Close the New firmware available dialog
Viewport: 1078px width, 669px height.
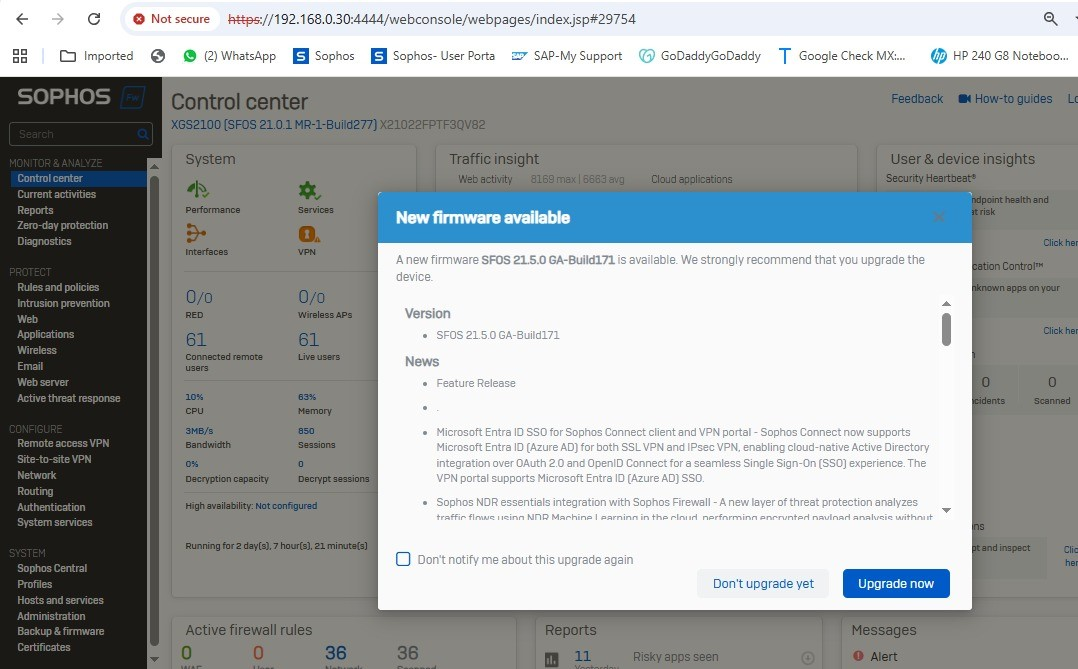click(x=939, y=217)
